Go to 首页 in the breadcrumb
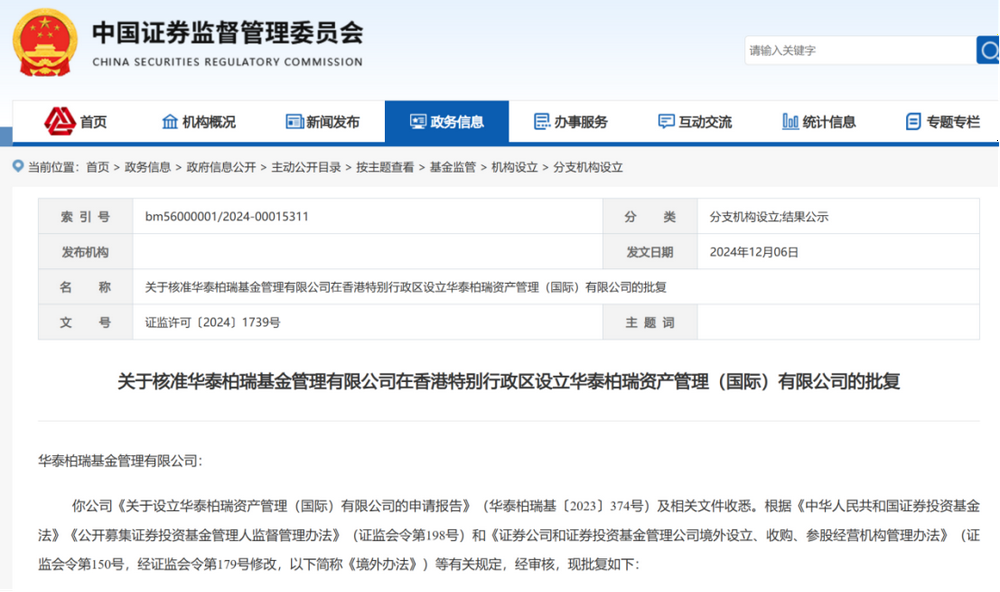 (x=97, y=167)
